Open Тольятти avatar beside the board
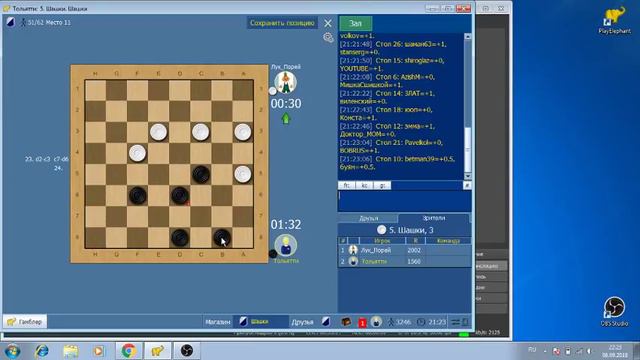 coord(286,245)
